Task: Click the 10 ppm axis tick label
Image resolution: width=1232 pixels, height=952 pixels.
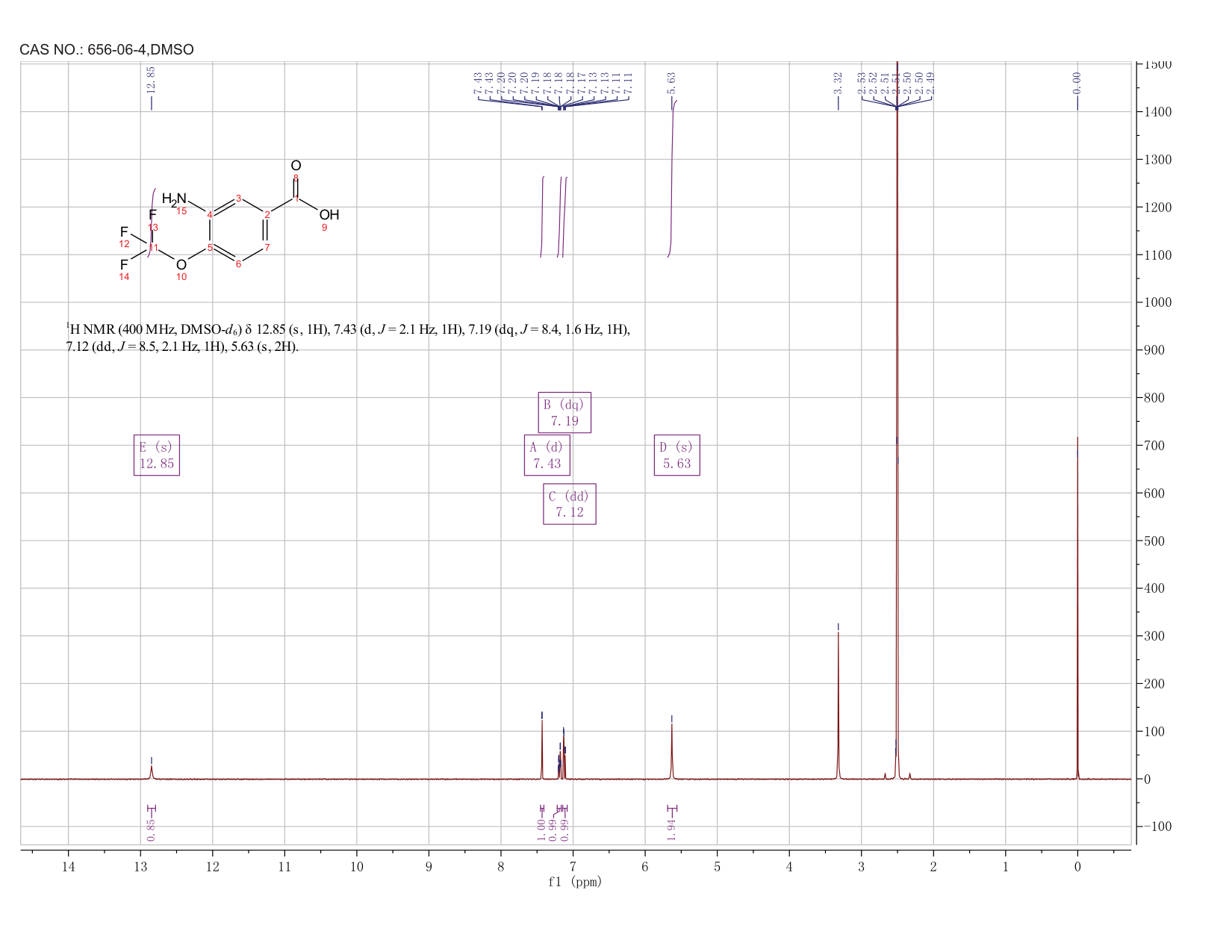Action: (x=356, y=866)
